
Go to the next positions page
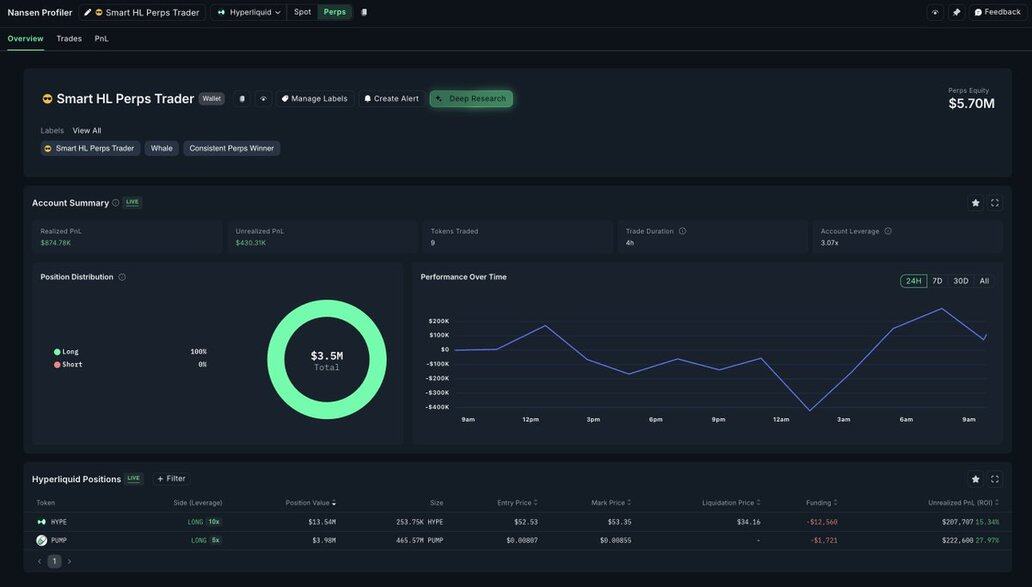click(69, 561)
